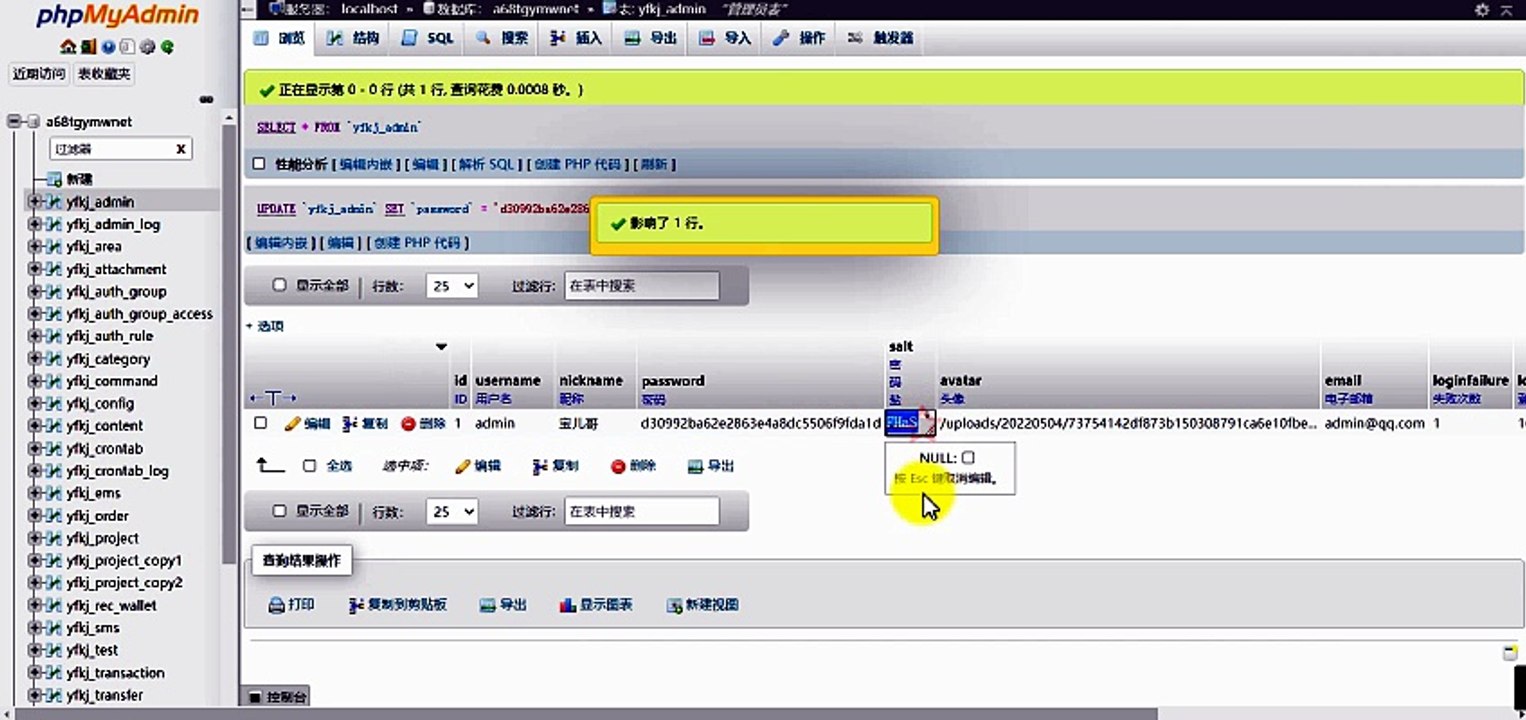Image resolution: width=1526 pixels, height=720 pixels.
Task: Clear the tree filter with X icon
Action: 181,149
